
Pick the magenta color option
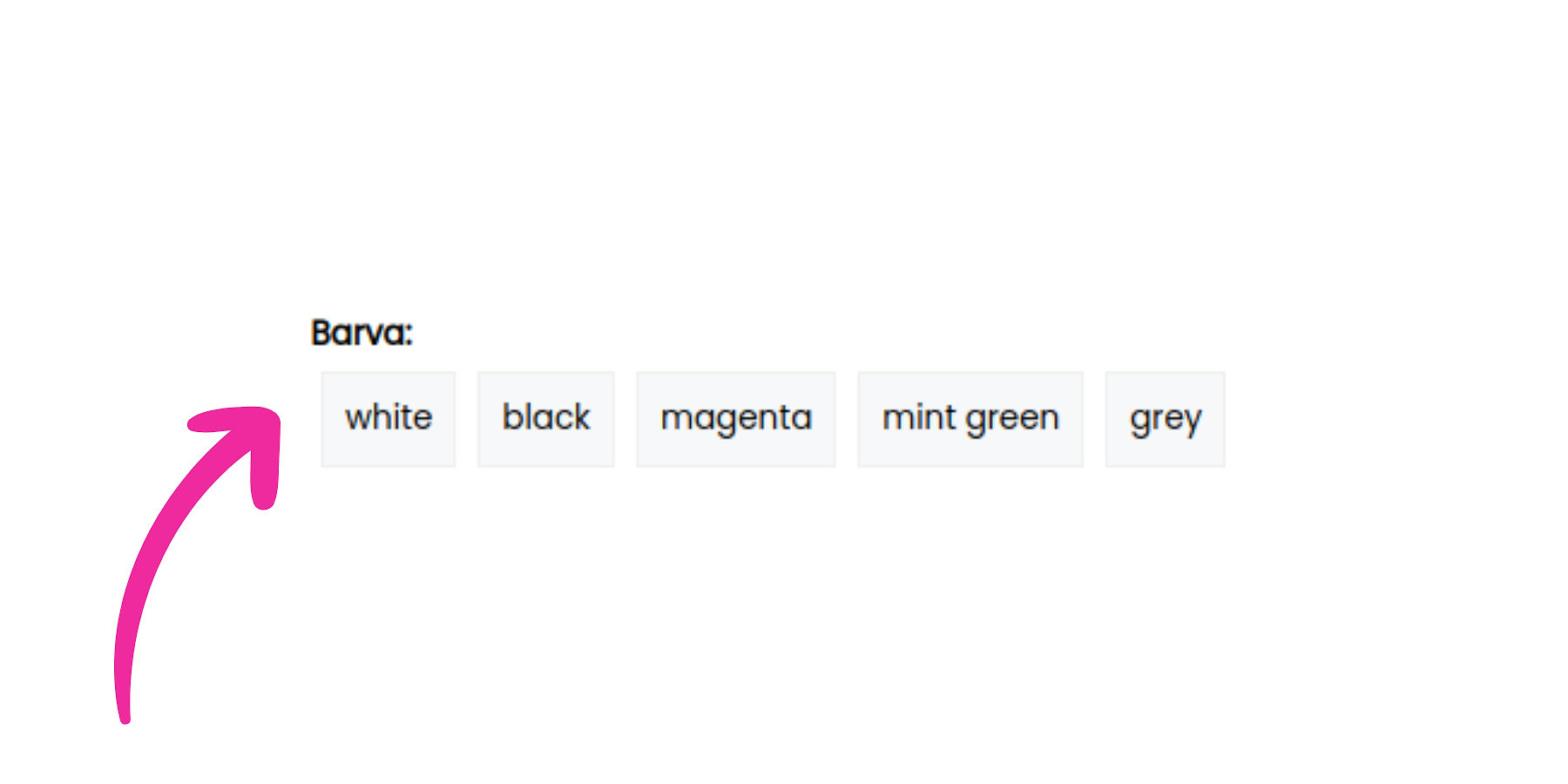736,419
